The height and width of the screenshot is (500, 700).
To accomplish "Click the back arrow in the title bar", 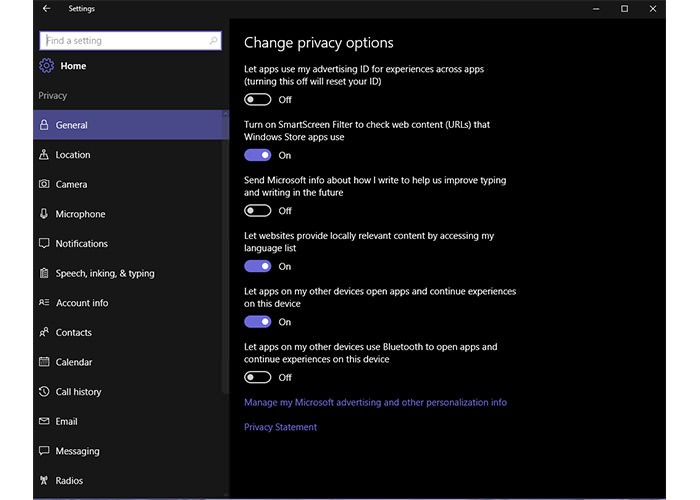I will point(46,9).
